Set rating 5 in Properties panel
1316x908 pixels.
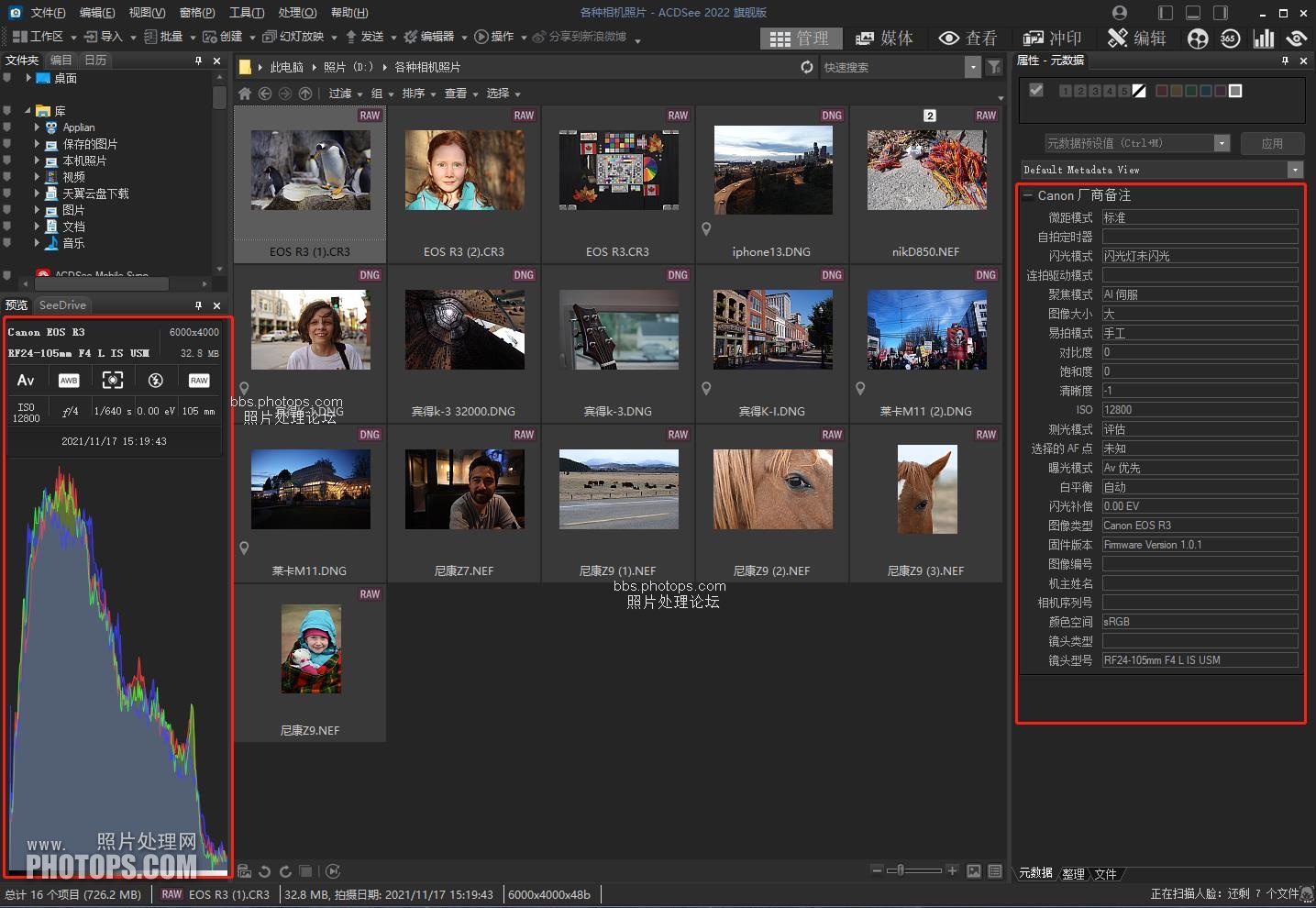pyautogui.click(x=1123, y=91)
